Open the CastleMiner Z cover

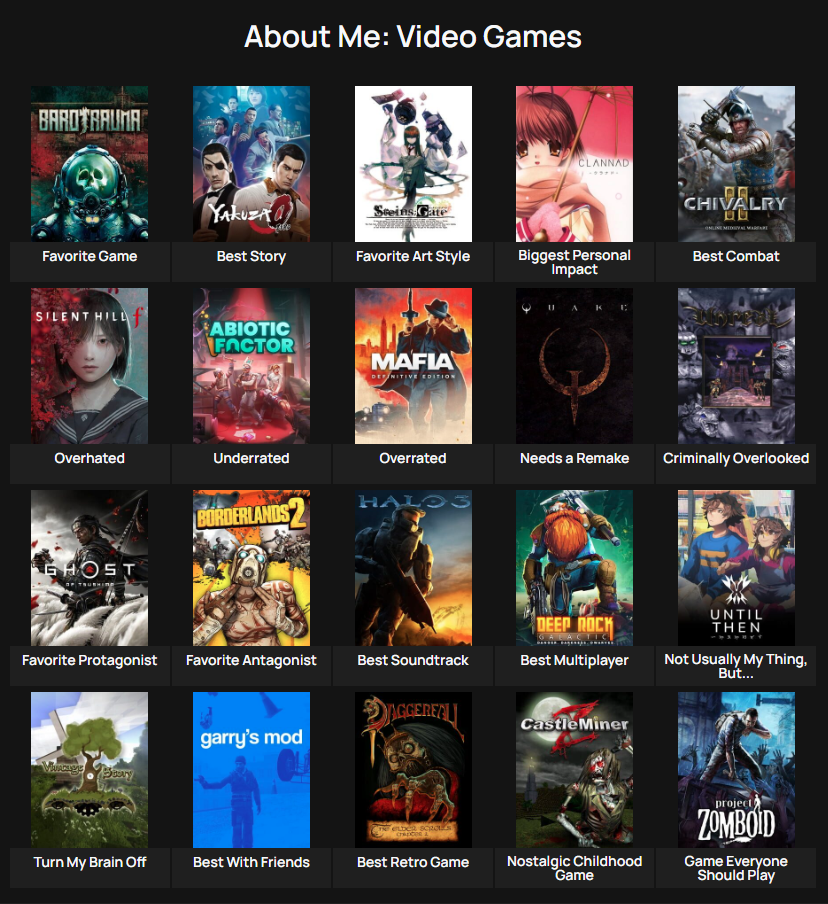click(574, 770)
